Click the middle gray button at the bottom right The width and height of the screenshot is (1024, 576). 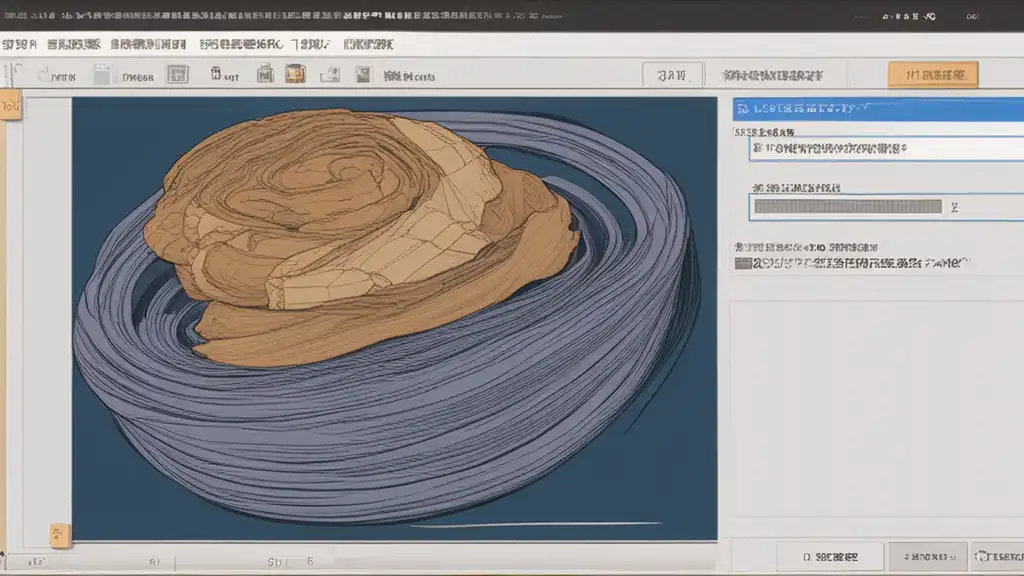point(927,556)
